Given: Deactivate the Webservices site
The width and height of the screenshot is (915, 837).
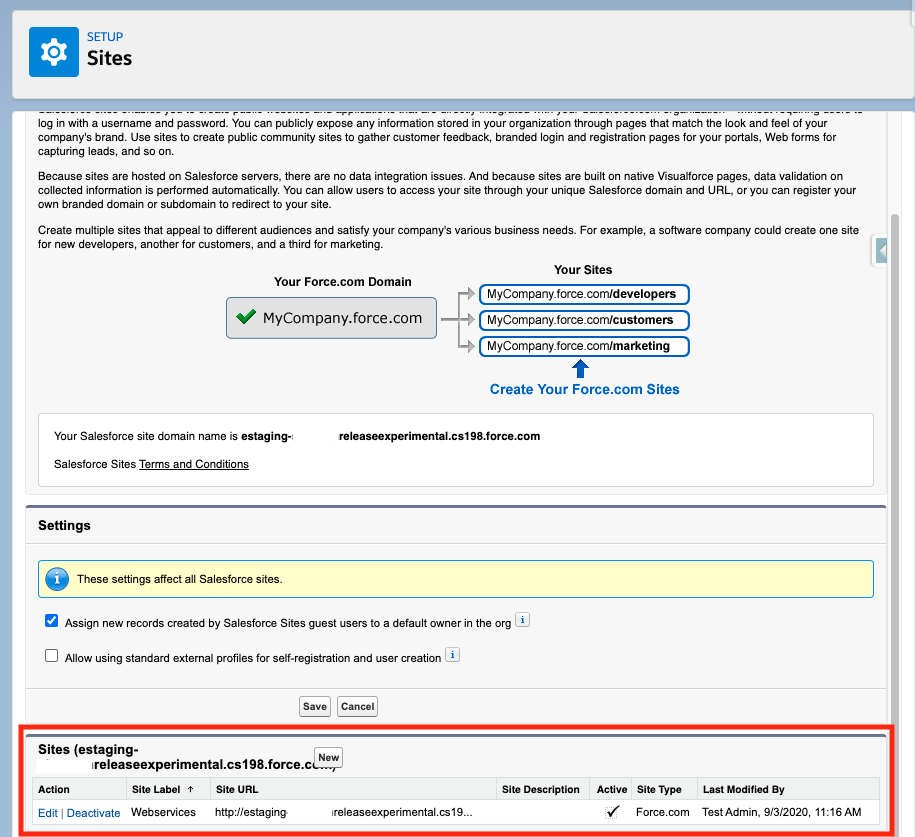Looking at the screenshot, I should (93, 812).
